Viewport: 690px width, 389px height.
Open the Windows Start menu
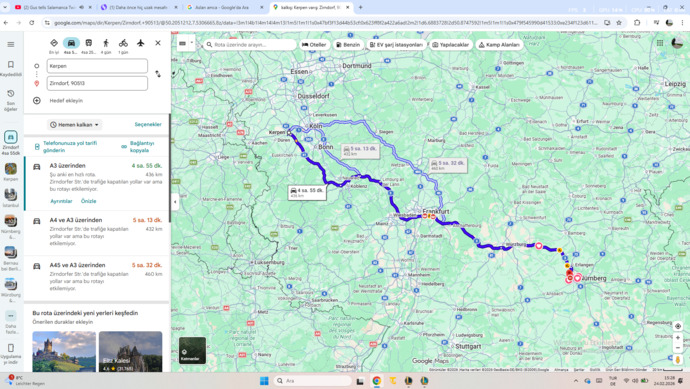pyautogui.click(x=264, y=381)
